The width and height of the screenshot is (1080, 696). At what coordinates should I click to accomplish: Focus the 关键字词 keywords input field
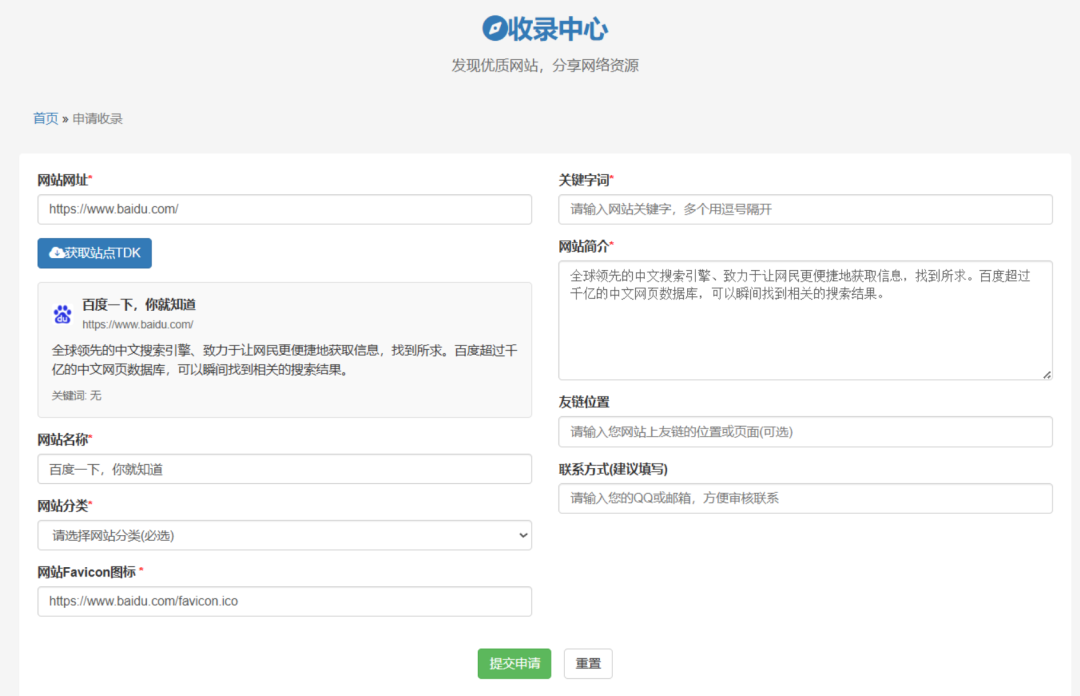click(805, 209)
